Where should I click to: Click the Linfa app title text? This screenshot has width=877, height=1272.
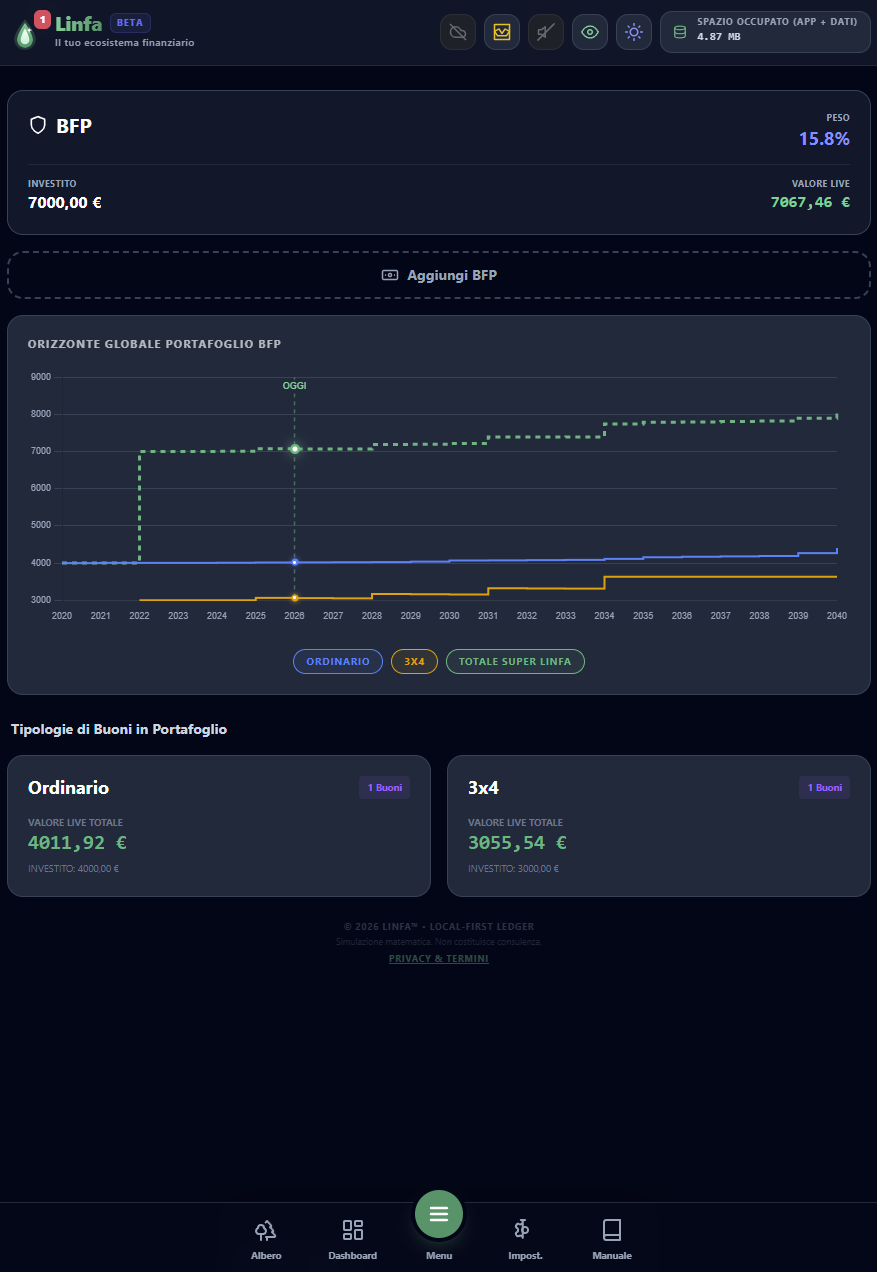pyautogui.click(x=79, y=23)
